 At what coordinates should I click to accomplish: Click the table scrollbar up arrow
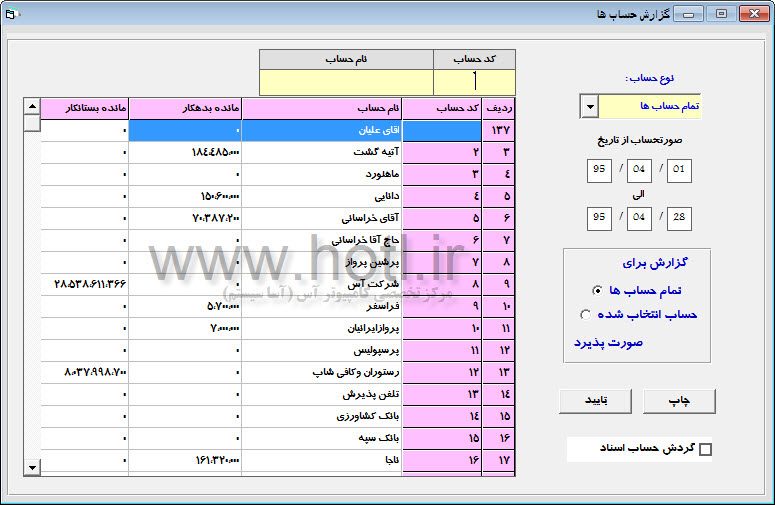(32, 107)
